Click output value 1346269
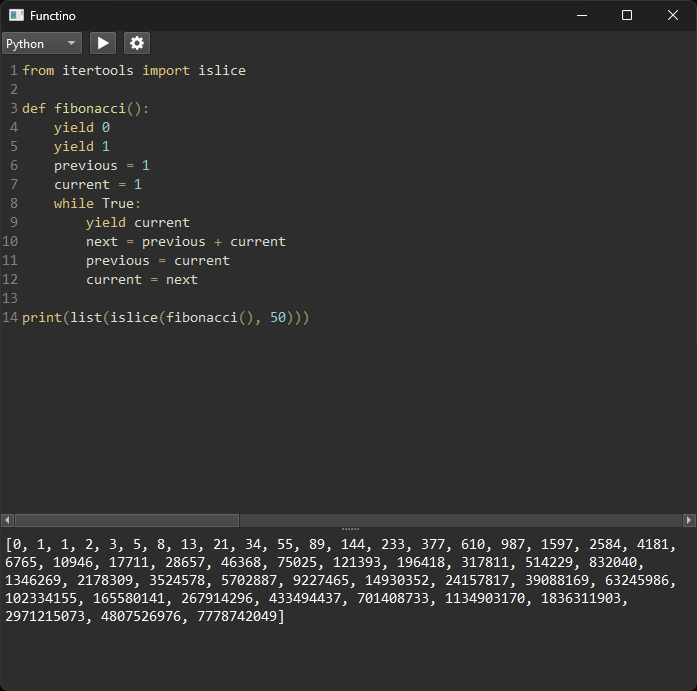 33,580
